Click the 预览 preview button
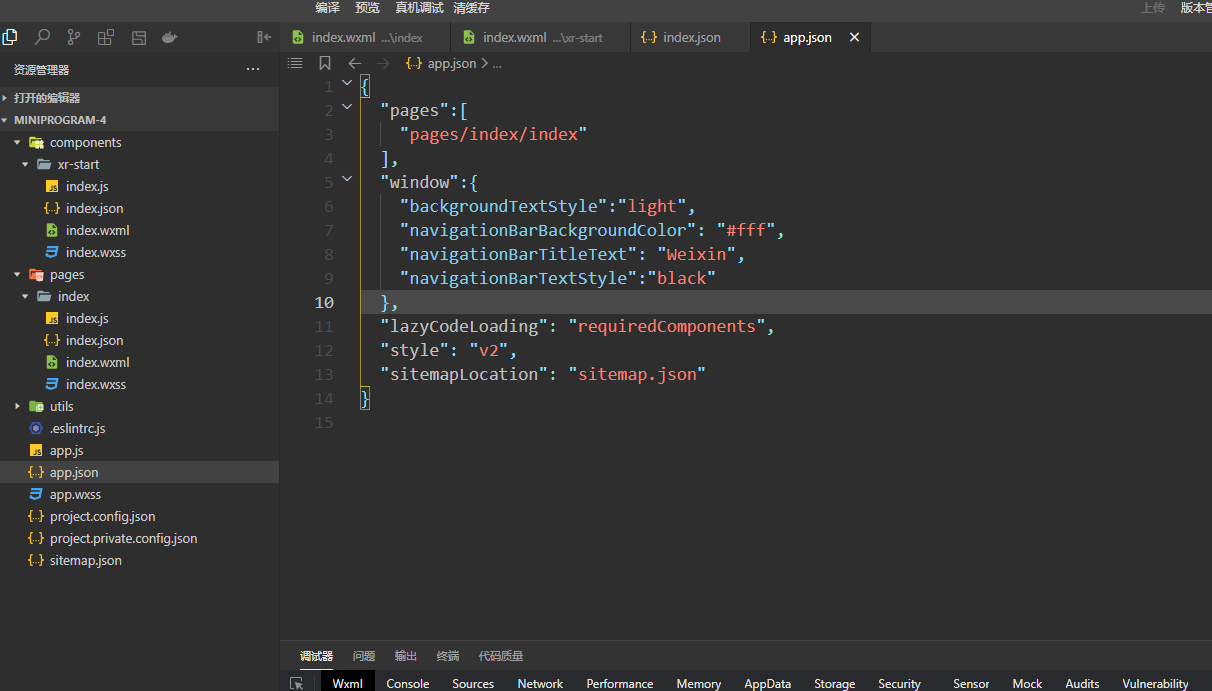The height and width of the screenshot is (691, 1212). click(x=367, y=8)
